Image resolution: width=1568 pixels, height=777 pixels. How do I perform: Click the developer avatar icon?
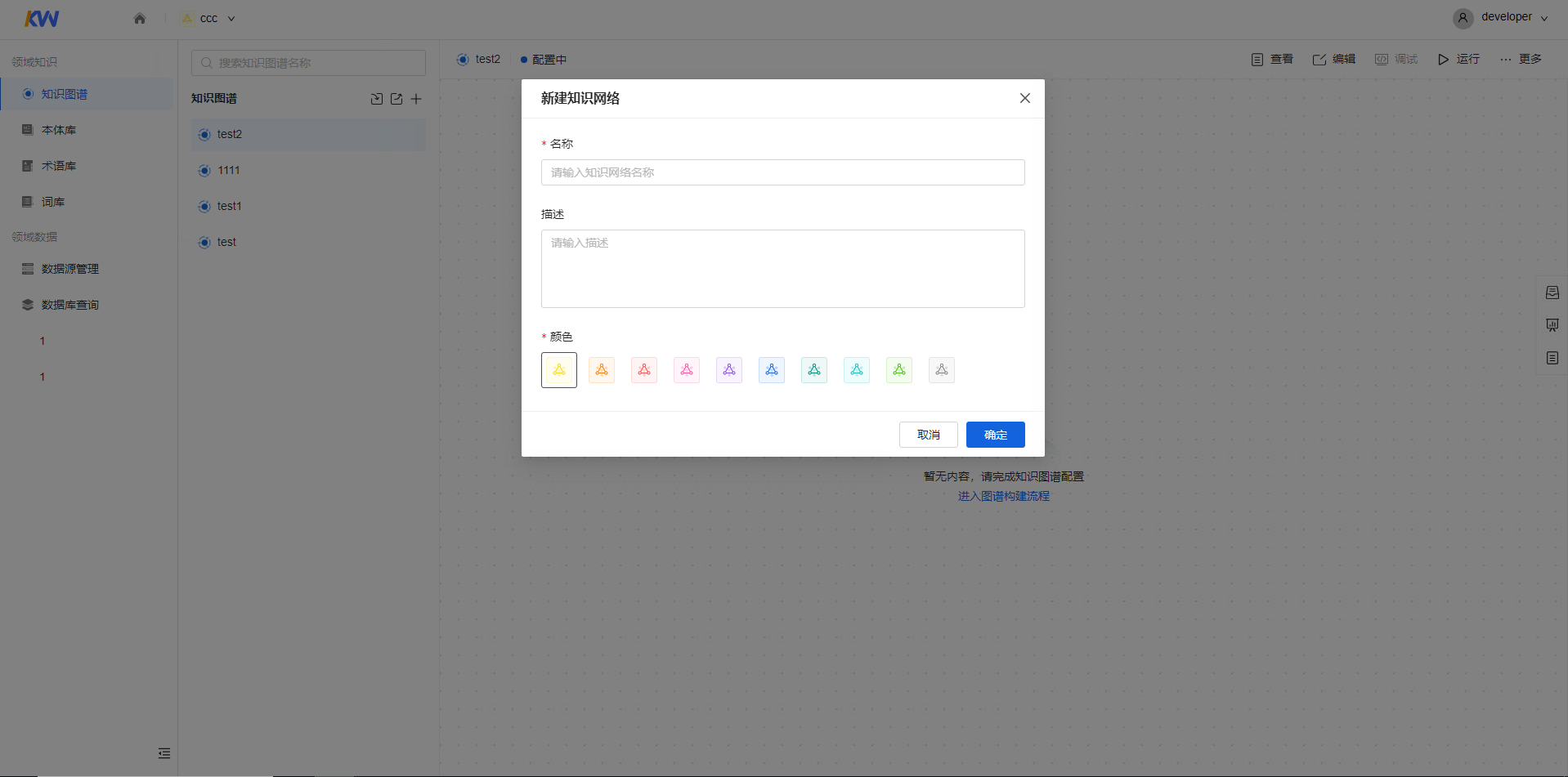[1463, 18]
